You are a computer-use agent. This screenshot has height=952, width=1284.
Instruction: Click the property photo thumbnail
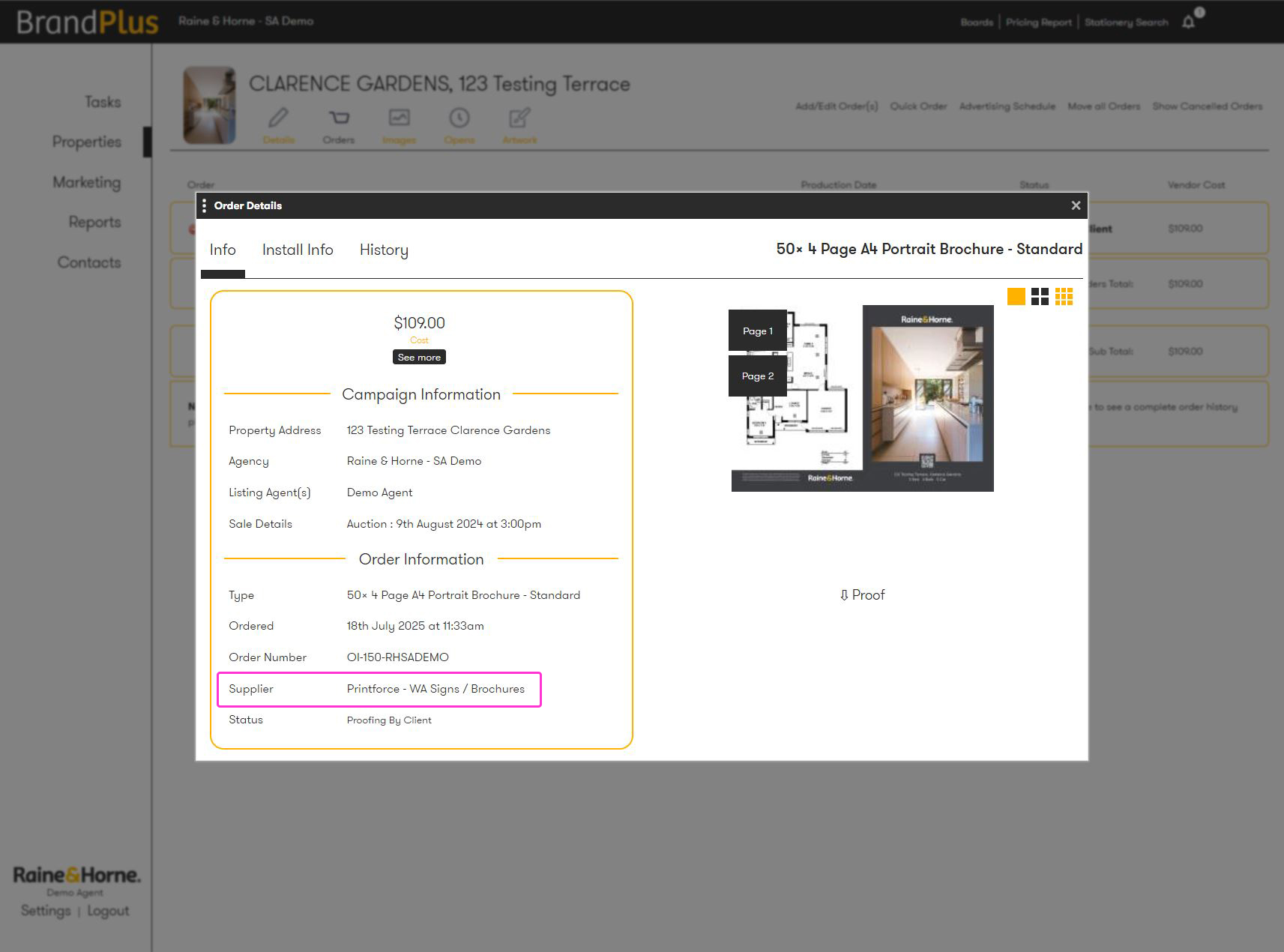click(x=209, y=106)
